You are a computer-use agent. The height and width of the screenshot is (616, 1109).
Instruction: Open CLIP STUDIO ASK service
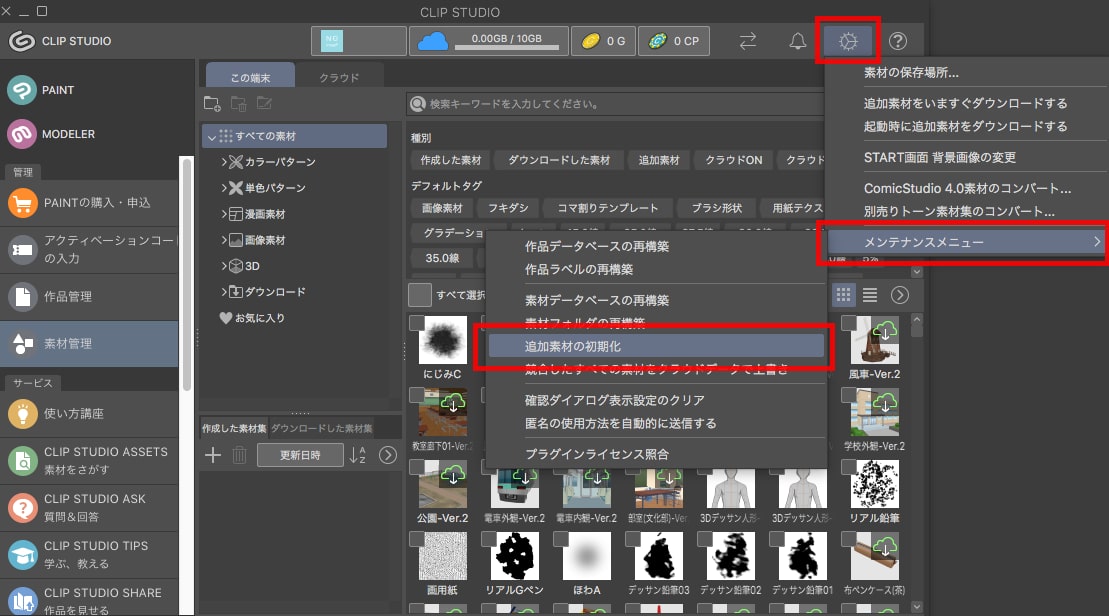[89, 508]
